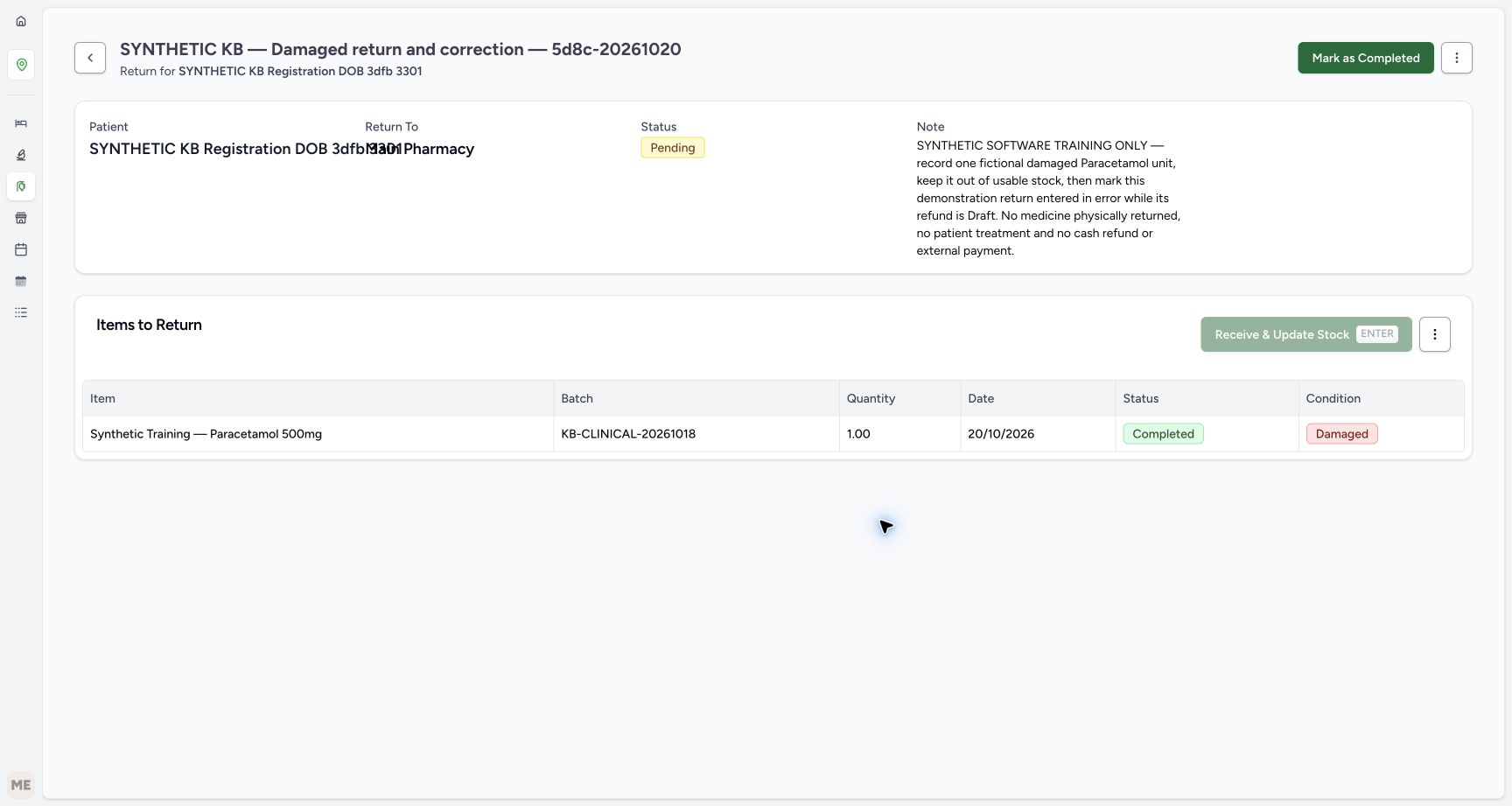Click the Damaged condition badge
The image size is (1512, 806).
(1341, 434)
